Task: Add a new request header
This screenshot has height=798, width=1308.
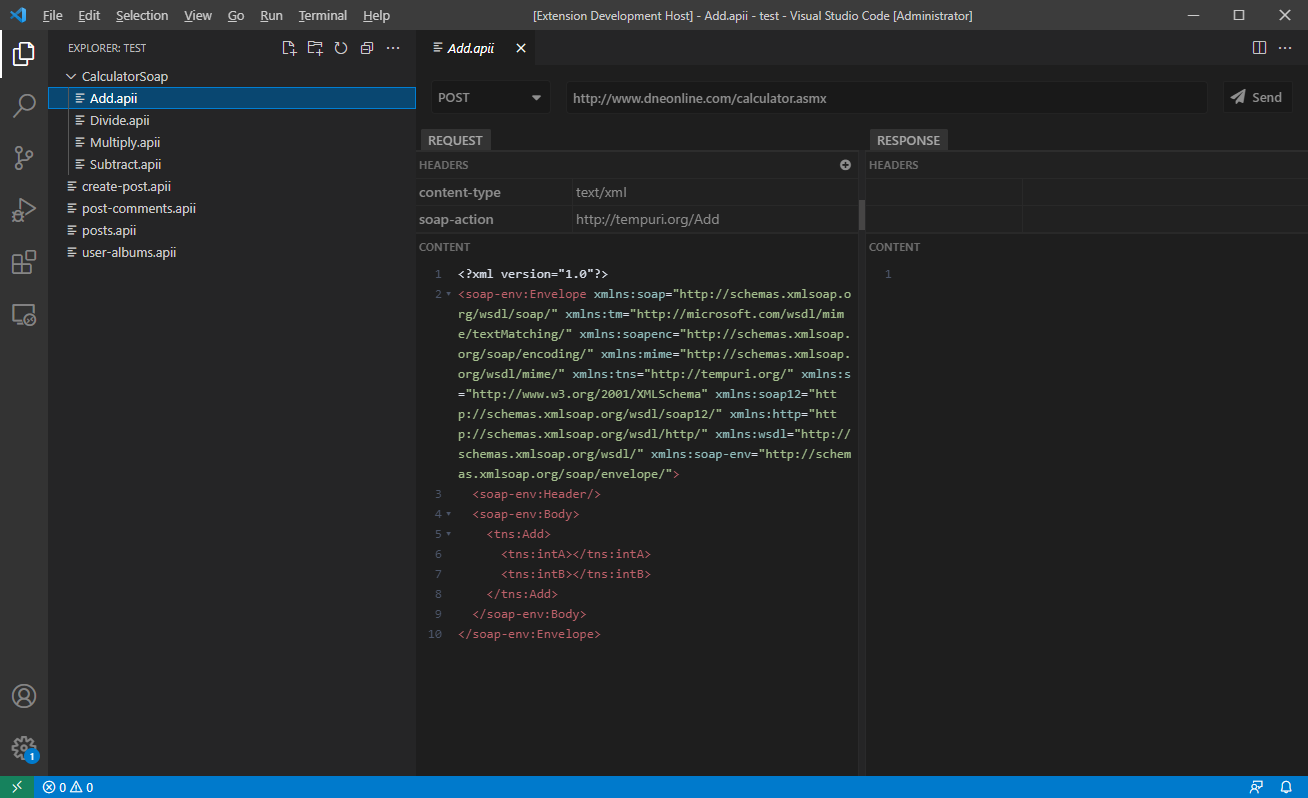Action: (x=845, y=165)
